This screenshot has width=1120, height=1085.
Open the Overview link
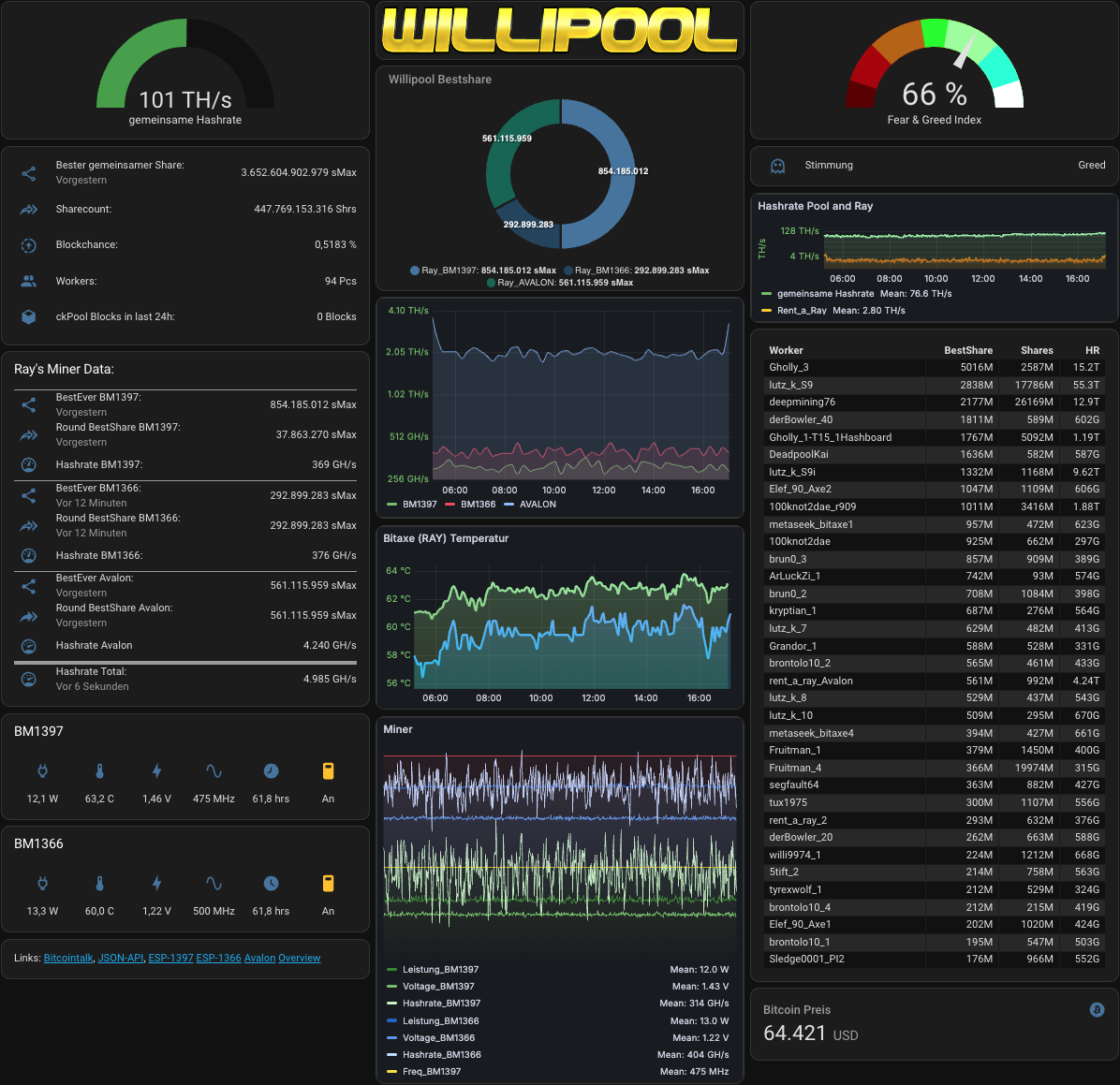click(x=300, y=958)
